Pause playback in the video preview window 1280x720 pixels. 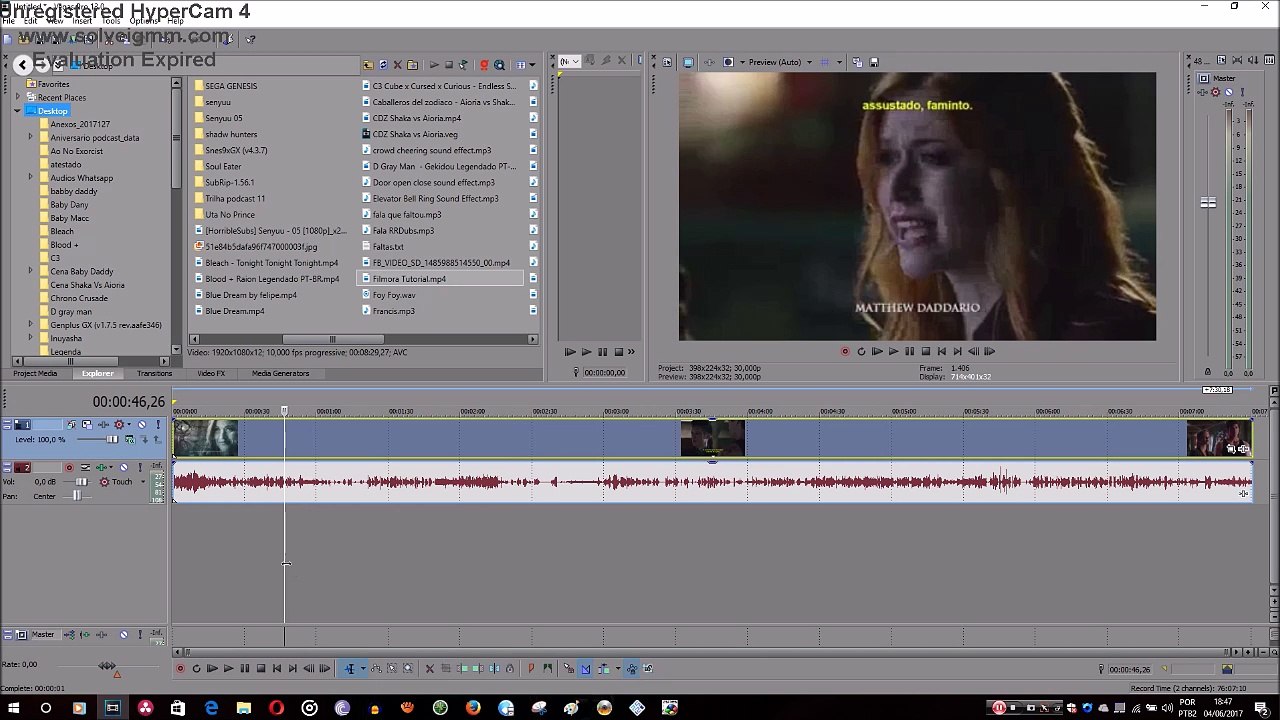909,351
